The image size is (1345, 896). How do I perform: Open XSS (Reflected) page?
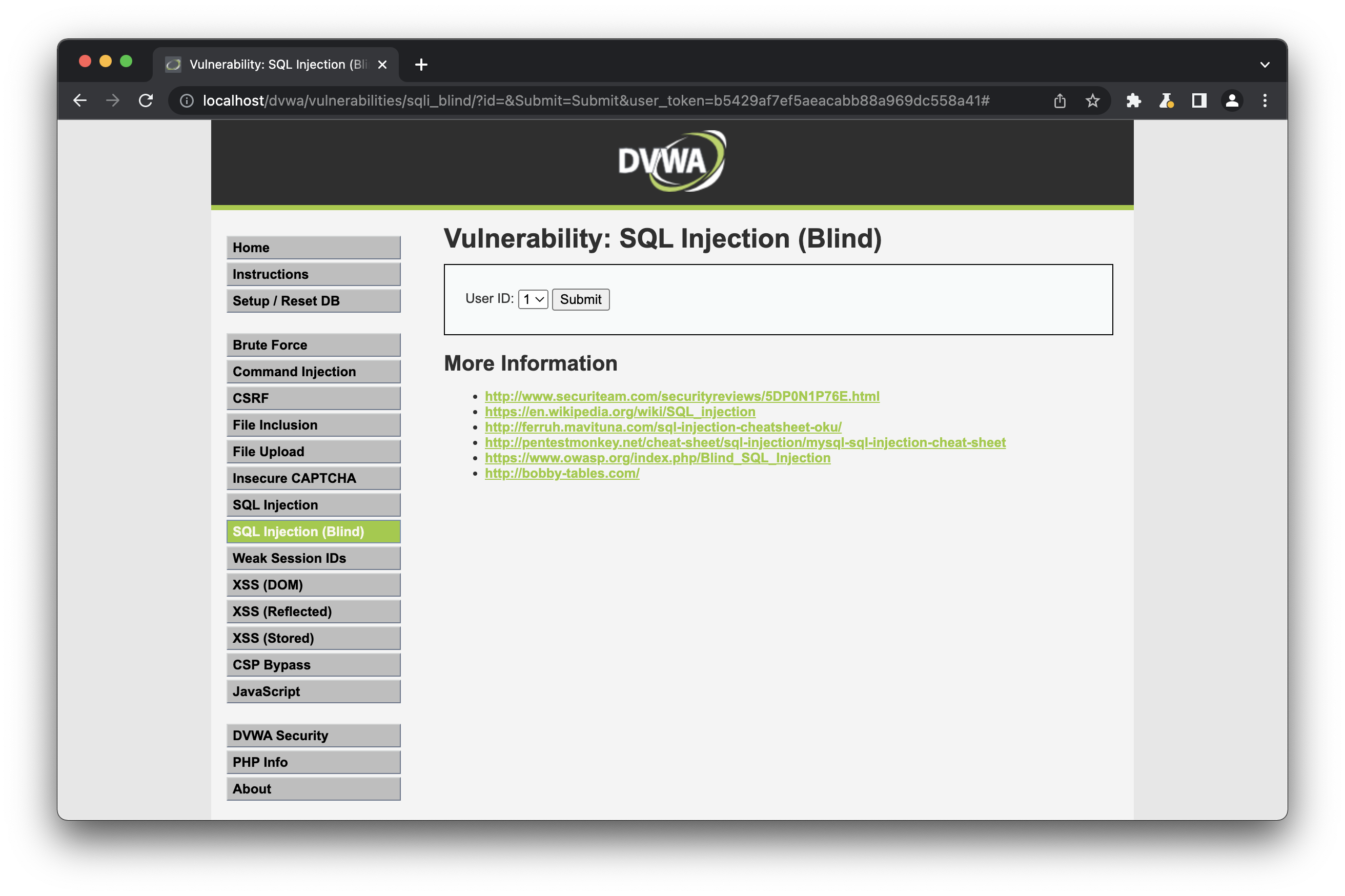point(313,612)
